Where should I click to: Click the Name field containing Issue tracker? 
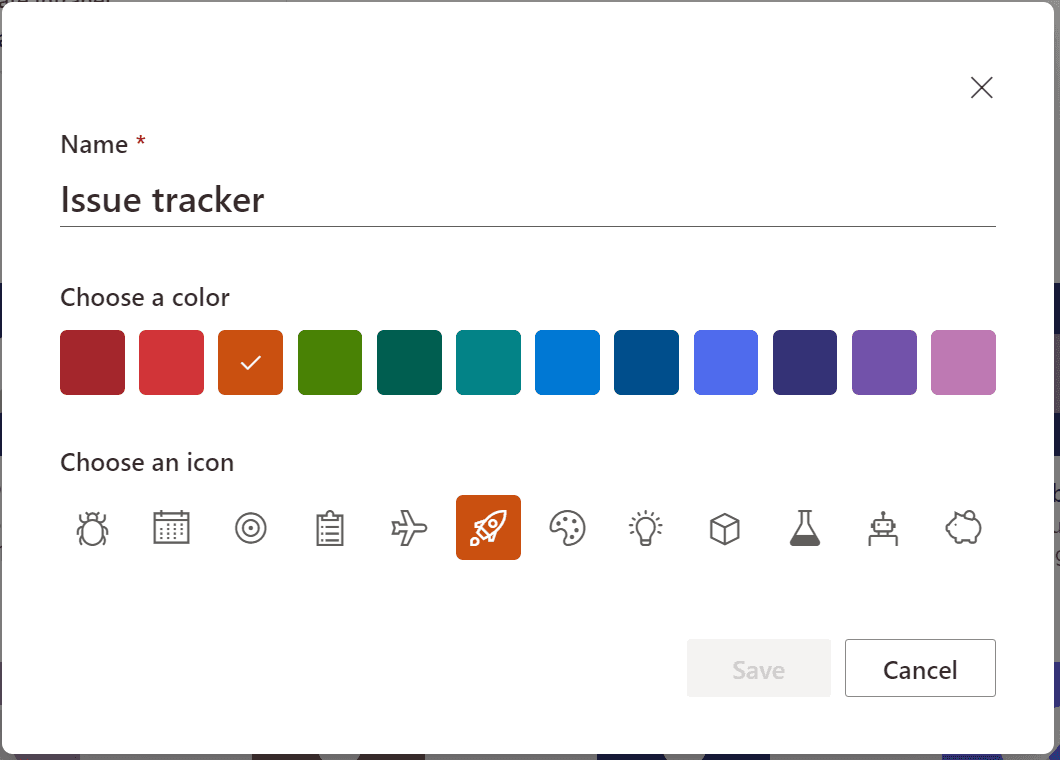[x=527, y=200]
